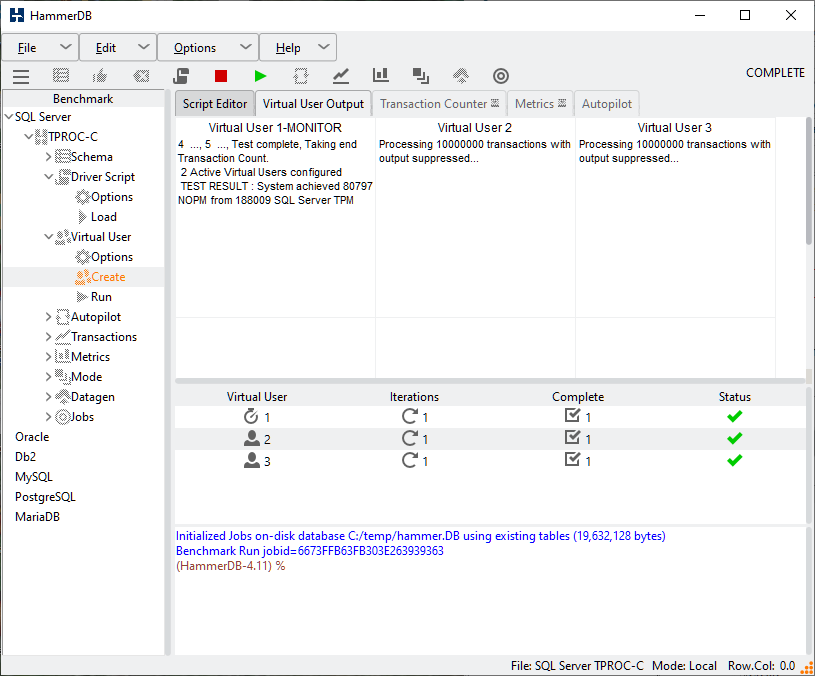Expand the Metrics tree node
Viewport: 815px width, 676px height.
coord(48,356)
